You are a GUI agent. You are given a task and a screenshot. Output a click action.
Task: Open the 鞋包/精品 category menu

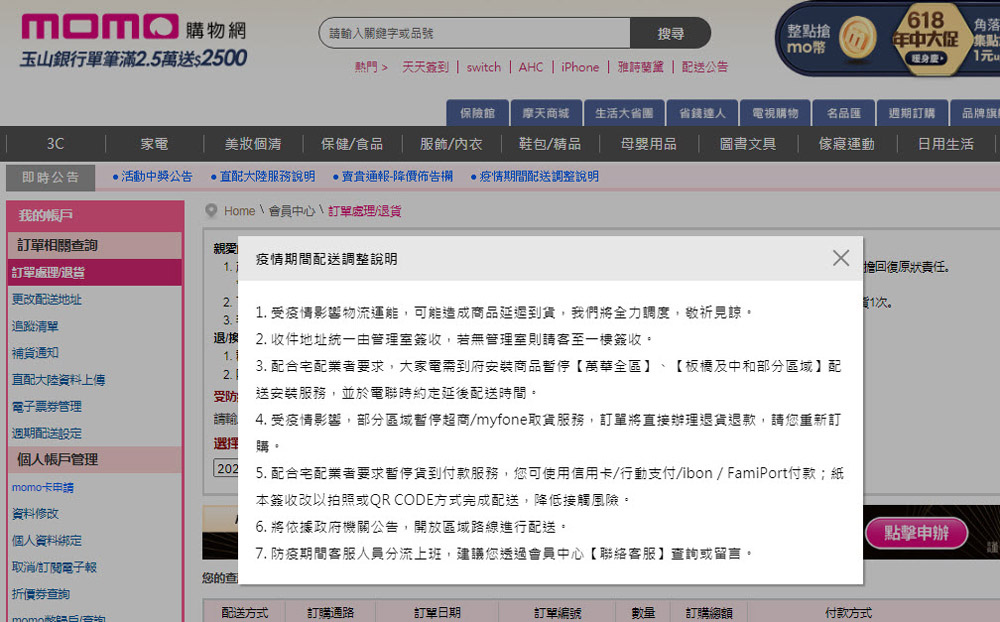point(550,144)
